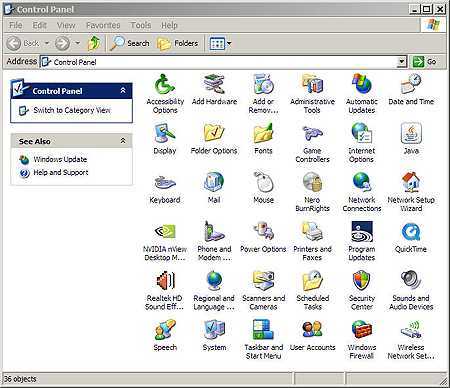Open the Help menu
This screenshot has width=450, height=388.
tap(169, 25)
